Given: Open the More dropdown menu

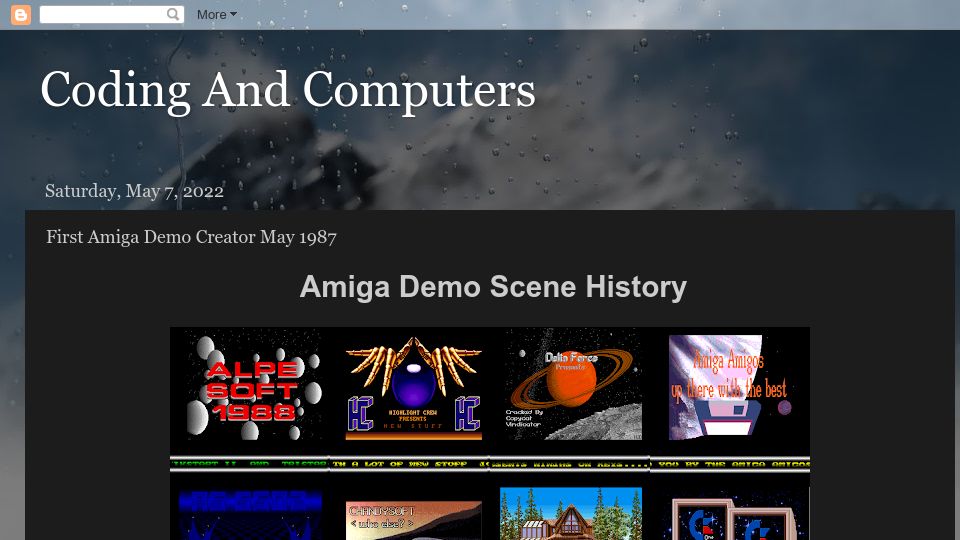Looking at the screenshot, I should pos(217,15).
